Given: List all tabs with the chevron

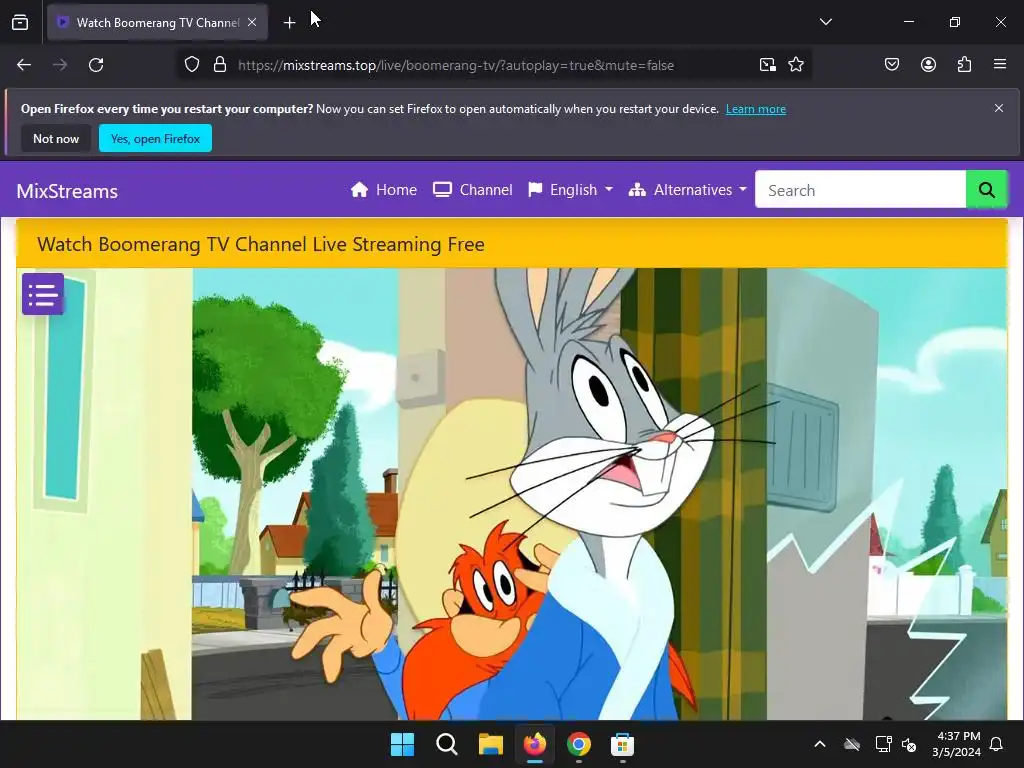Looking at the screenshot, I should tap(825, 22).
